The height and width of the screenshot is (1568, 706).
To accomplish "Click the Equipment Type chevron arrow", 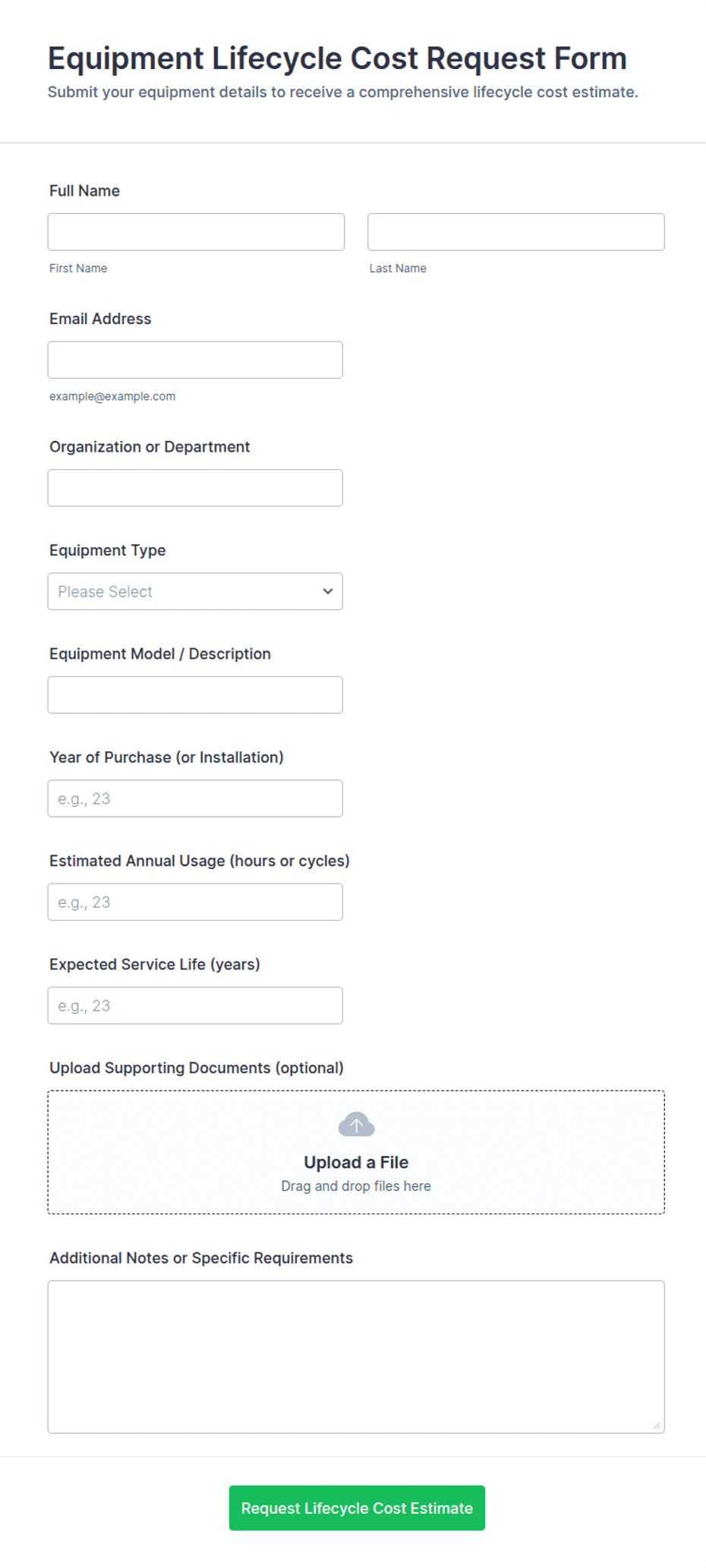I will (328, 591).
